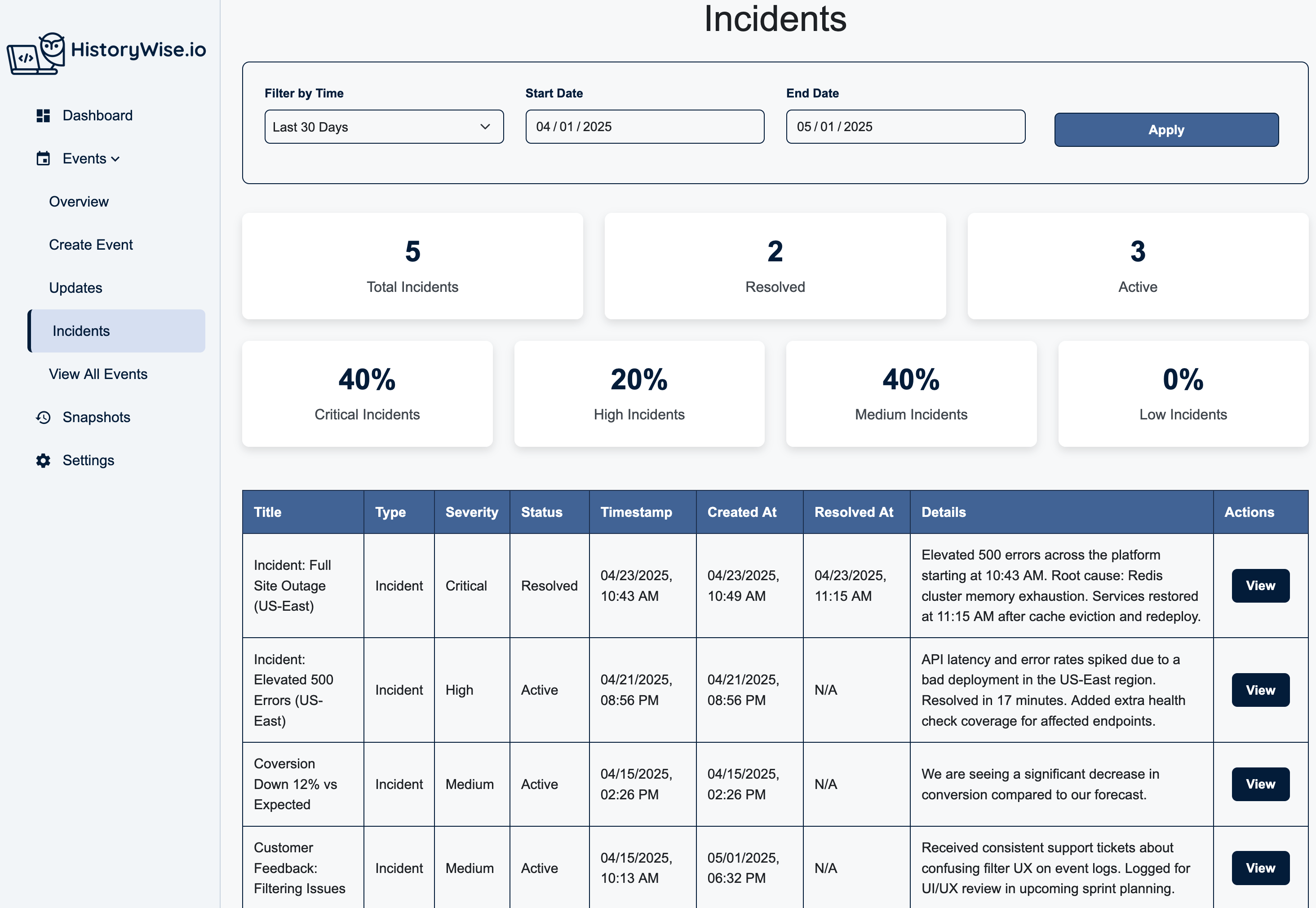The image size is (1316, 908).
Task: Select View All Events
Action: tap(98, 374)
